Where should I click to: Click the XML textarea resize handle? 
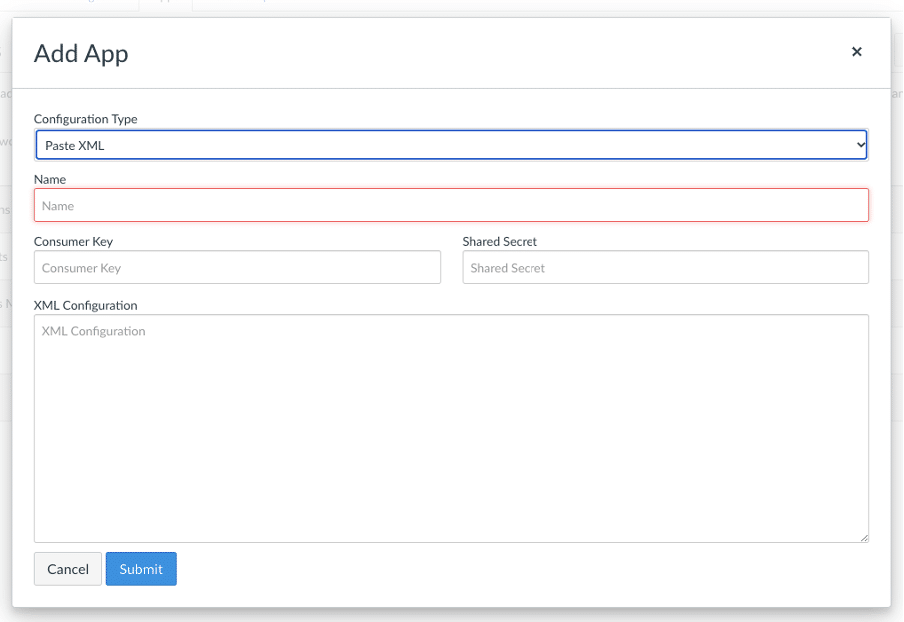pos(864,538)
